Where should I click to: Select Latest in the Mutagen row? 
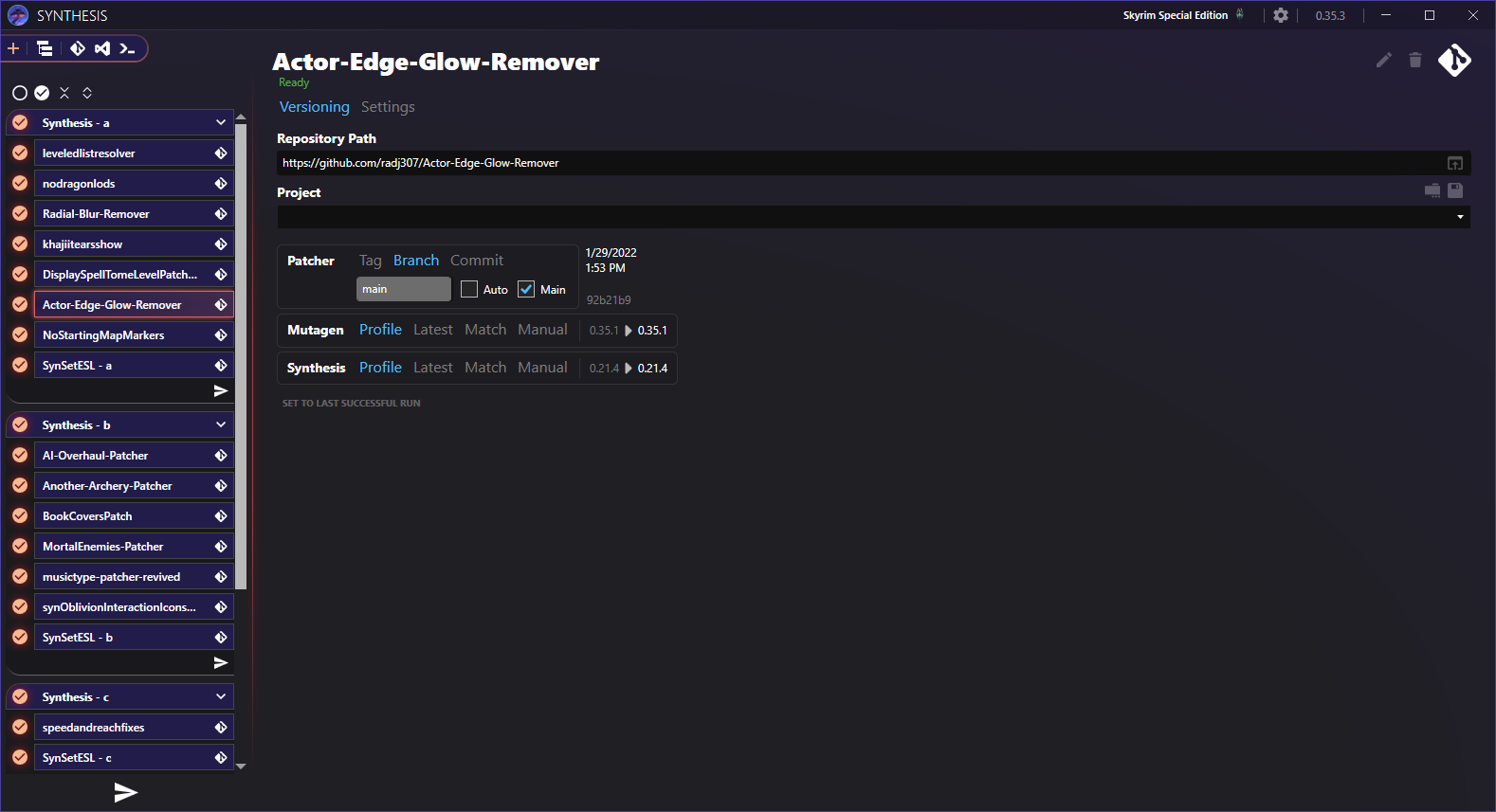tap(433, 330)
